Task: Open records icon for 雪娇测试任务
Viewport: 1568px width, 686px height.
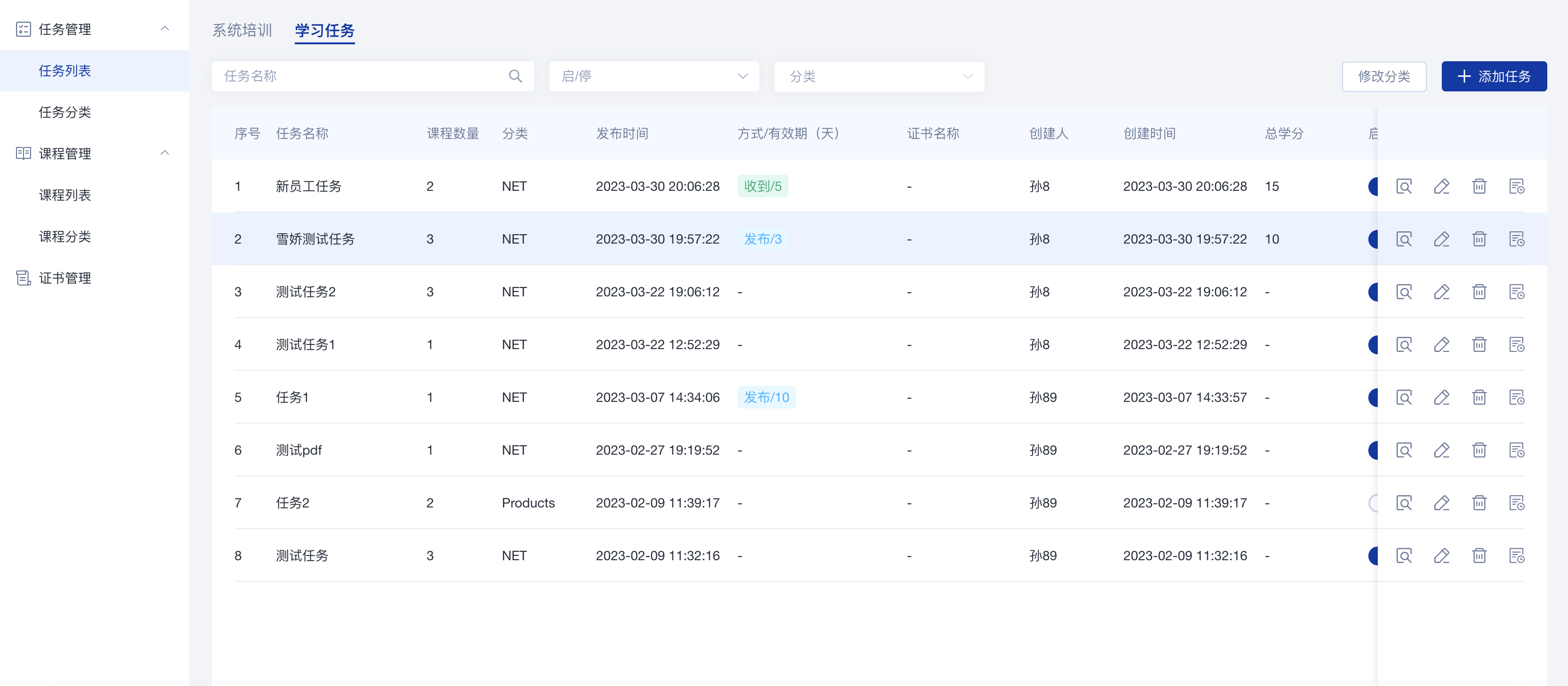Action: (1517, 239)
